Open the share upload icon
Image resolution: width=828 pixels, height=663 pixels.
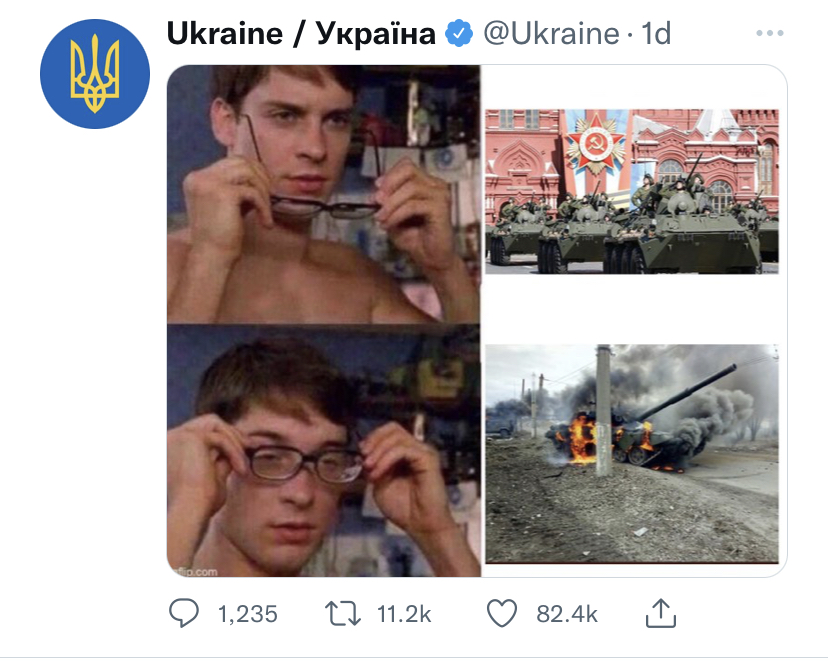pyautogui.click(x=661, y=613)
